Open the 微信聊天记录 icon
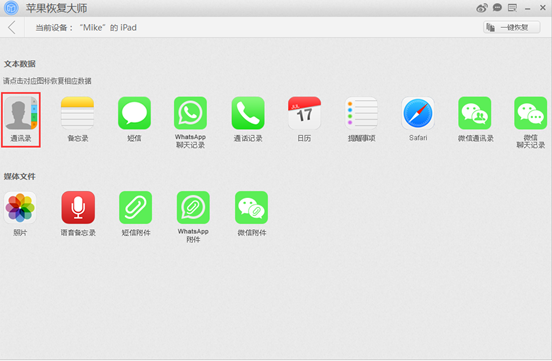This screenshot has height=361, width=552. 531,113
